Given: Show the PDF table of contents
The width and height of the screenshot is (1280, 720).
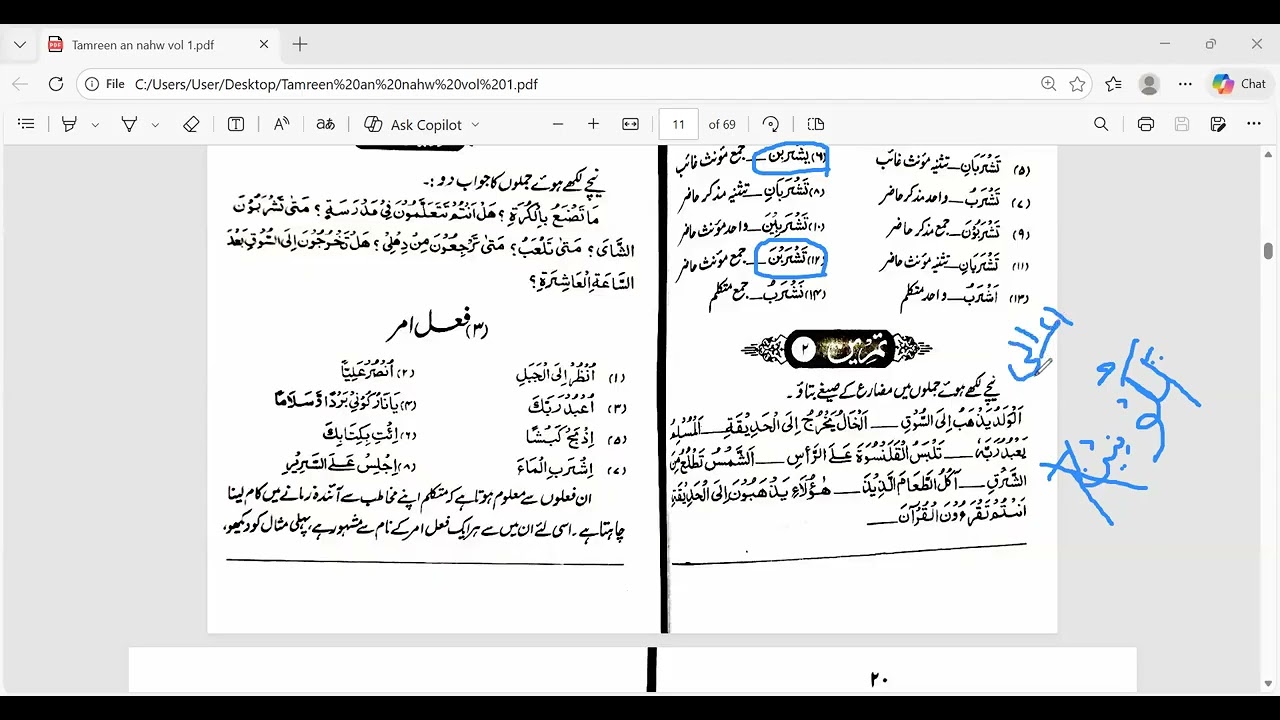Looking at the screenshot, I should (x=27, y=124).
